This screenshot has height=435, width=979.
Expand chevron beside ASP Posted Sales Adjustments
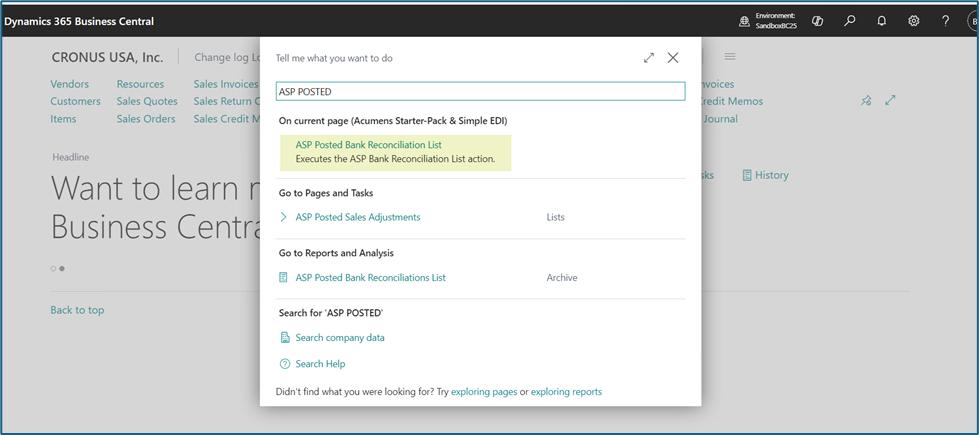point(283,217)
